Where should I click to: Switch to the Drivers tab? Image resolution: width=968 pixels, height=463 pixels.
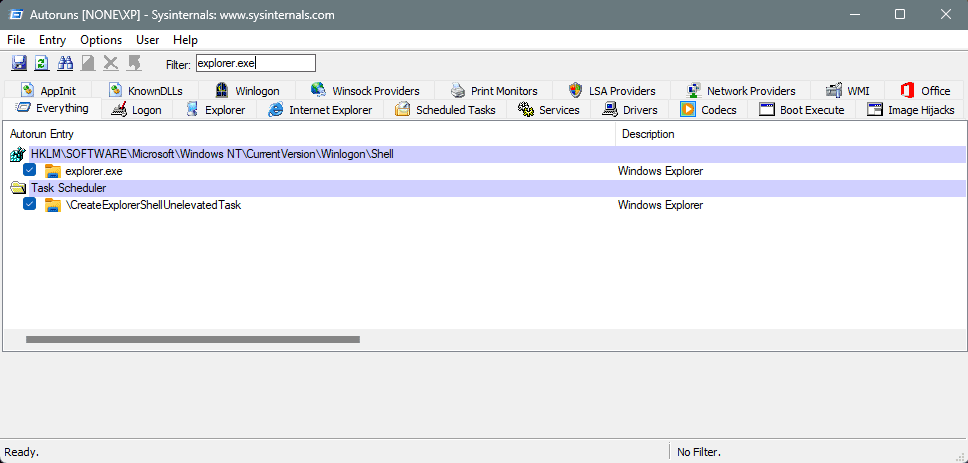630,110
